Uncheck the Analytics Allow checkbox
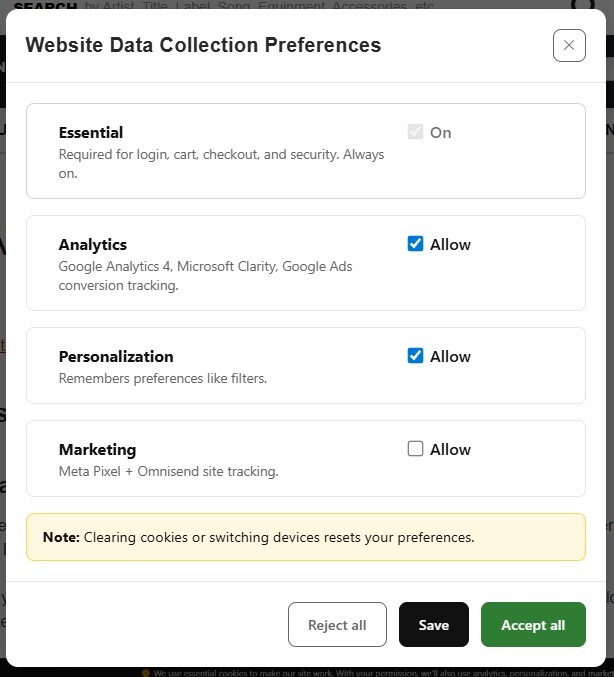The height and width of the screenshot is (677, 614). click(416, 244)
